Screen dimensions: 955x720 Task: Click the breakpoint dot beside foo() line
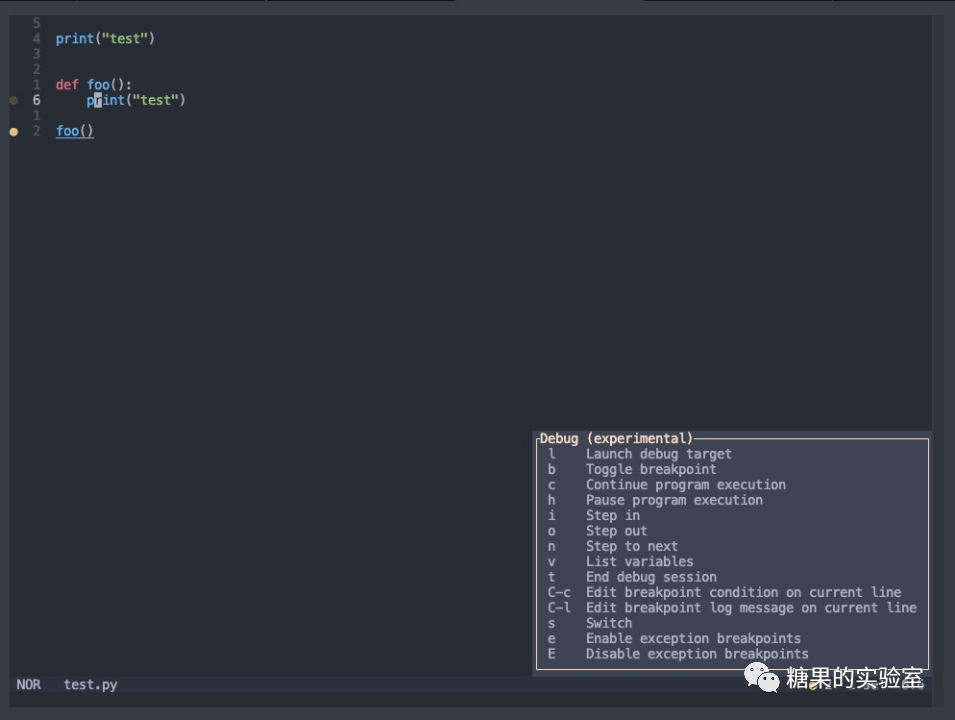(x=13, y=132)
